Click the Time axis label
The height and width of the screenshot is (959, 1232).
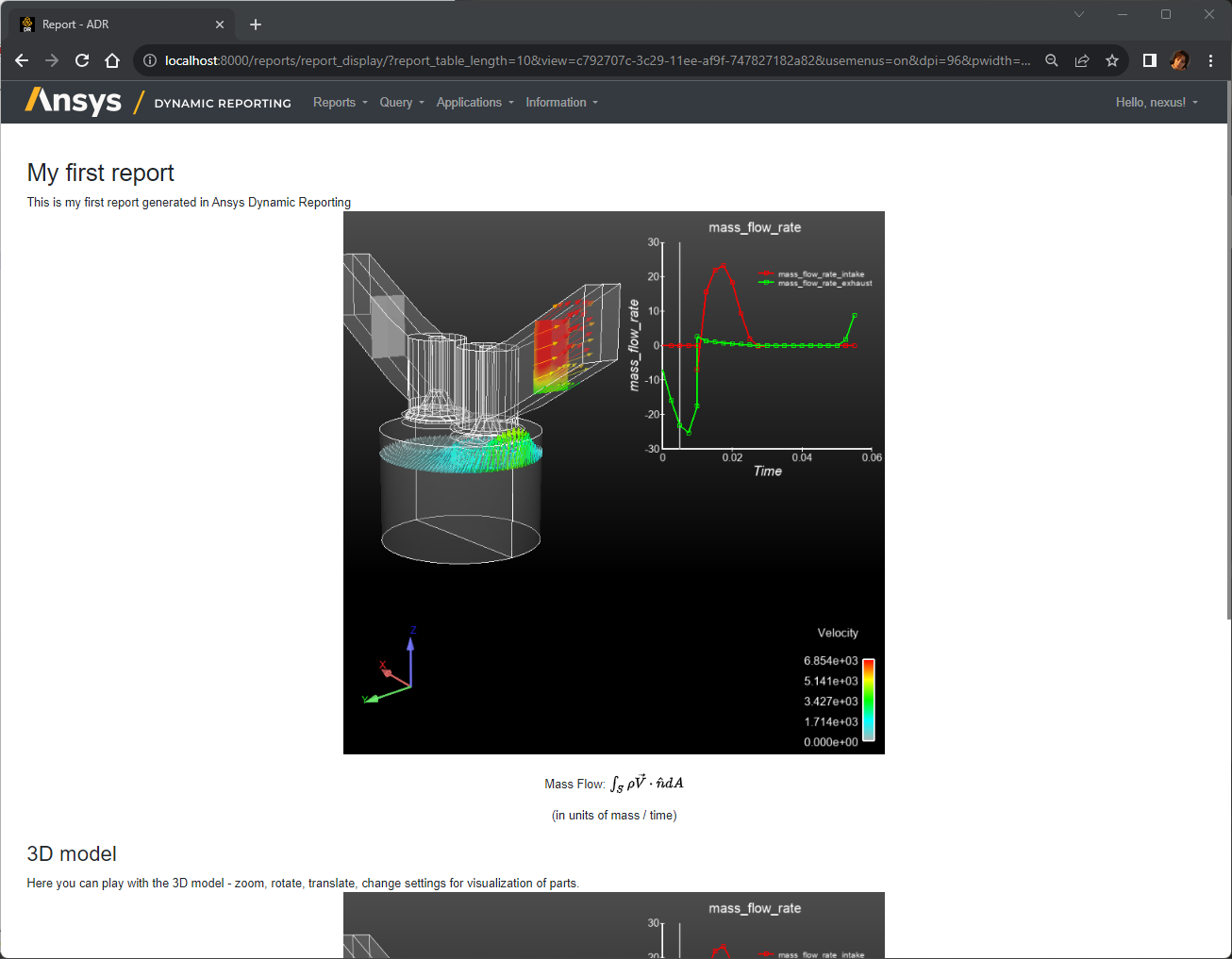point(768,471)
